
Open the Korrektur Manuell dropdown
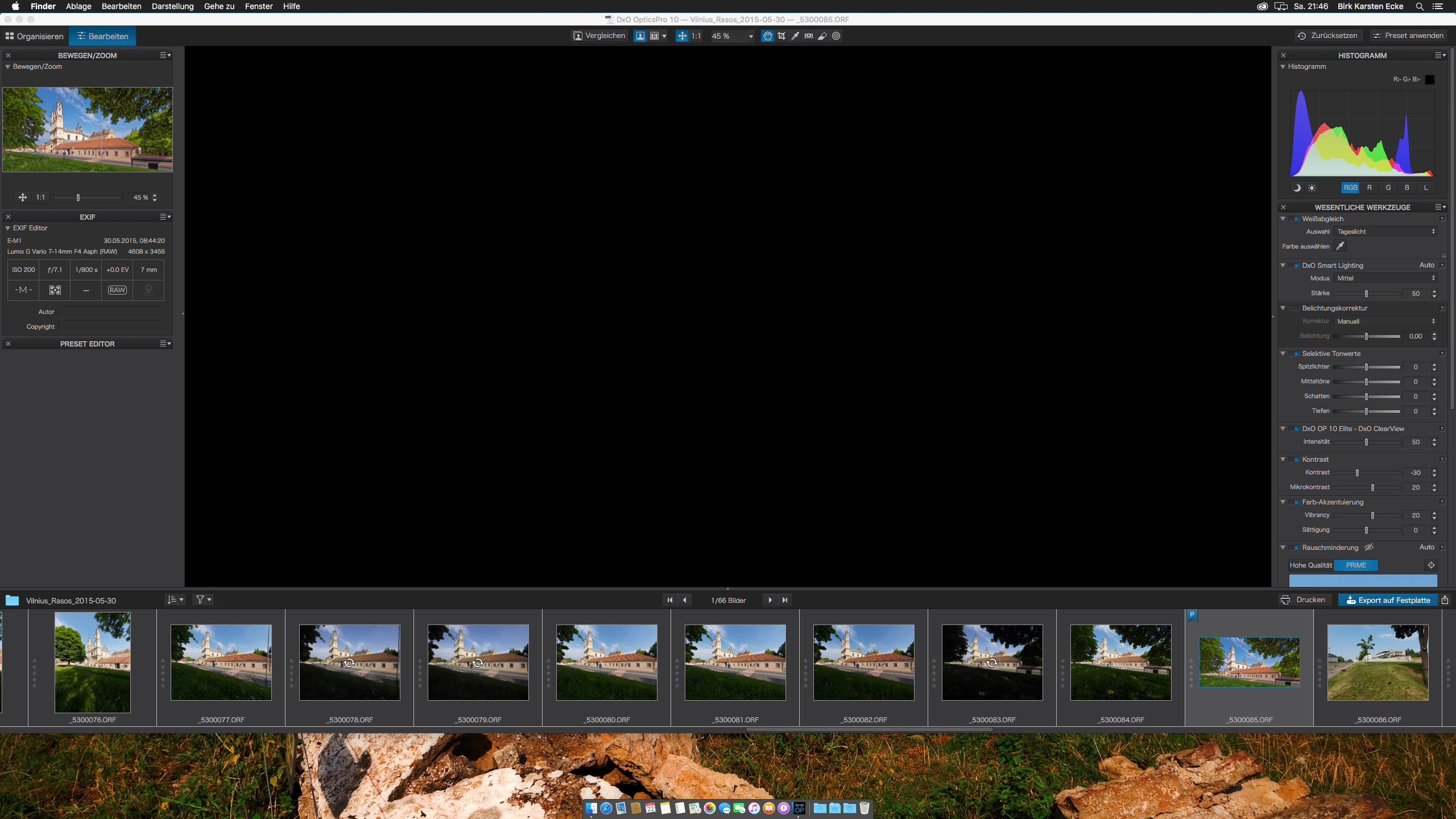(1385, 321)
